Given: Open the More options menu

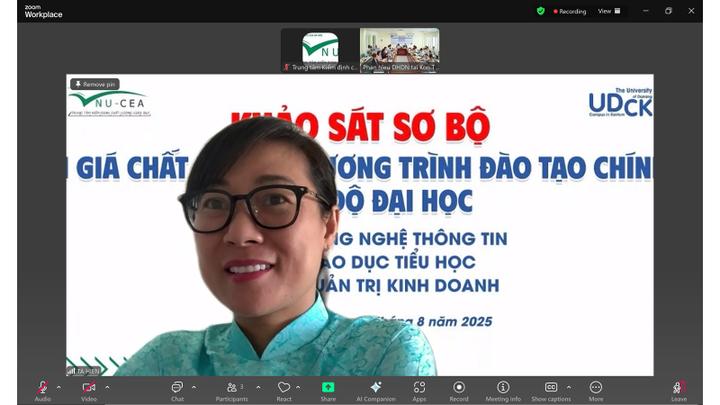Looking at the screenshot, I should (596, 390).
